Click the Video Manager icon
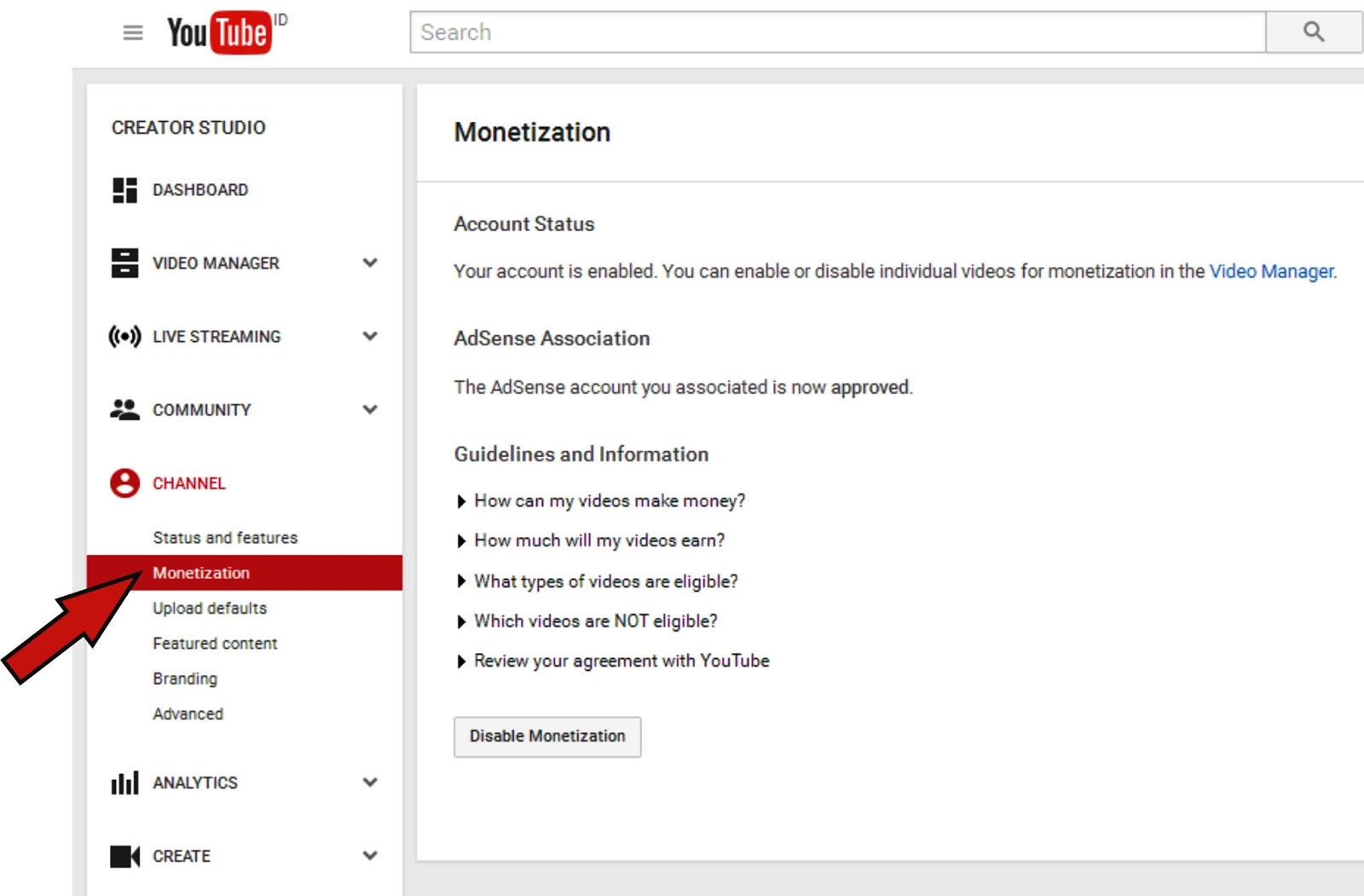This screenshot has height=896, width=1364. click(x=124, y=263)
